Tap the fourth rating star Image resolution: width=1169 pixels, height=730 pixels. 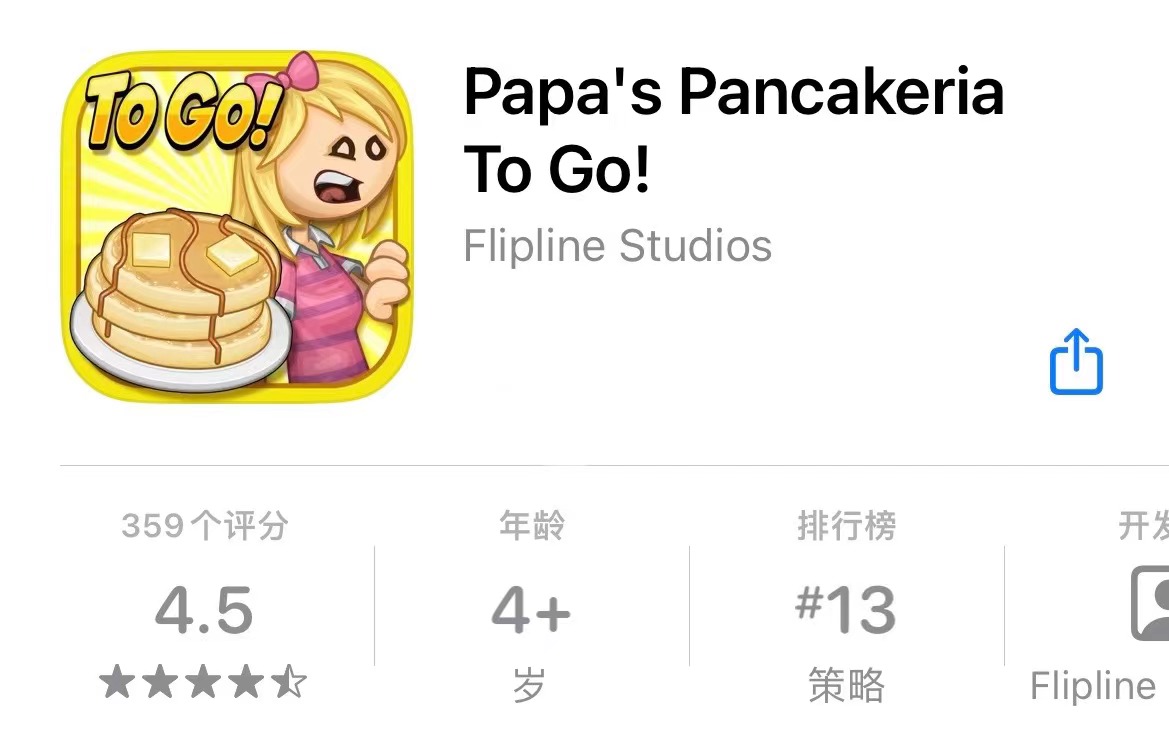246,682
